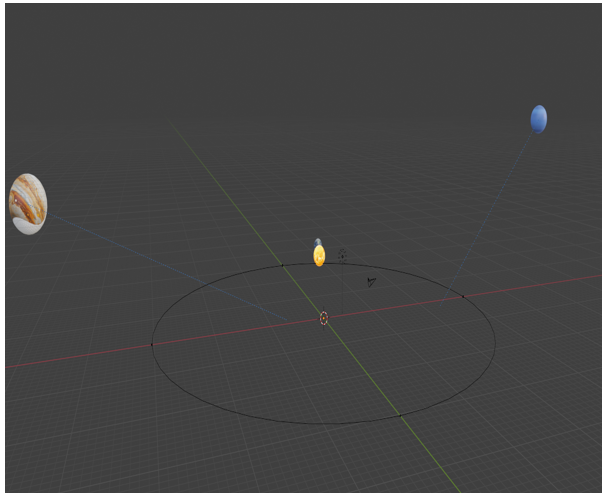Screen dimensions: 609x493
Task: Click the red-white 3D cursor at origin
Action: [324, 318]
